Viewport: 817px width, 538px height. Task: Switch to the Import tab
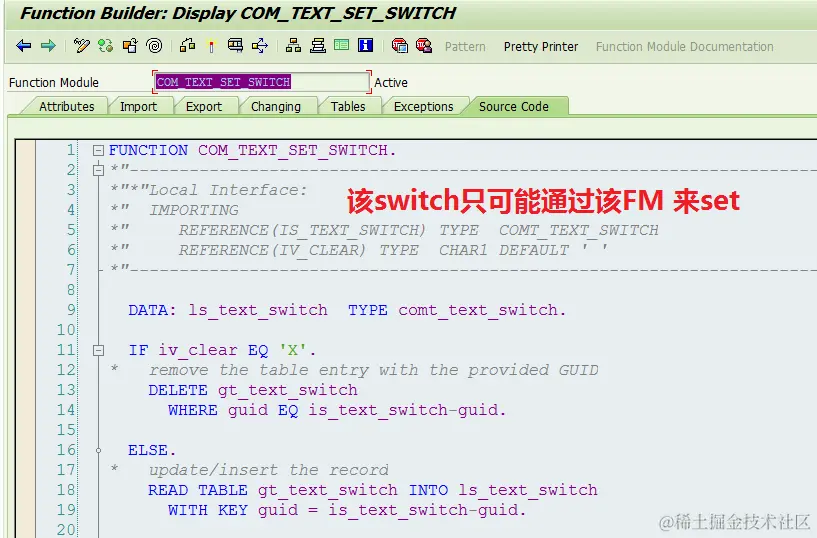click(x=138, y=106)
